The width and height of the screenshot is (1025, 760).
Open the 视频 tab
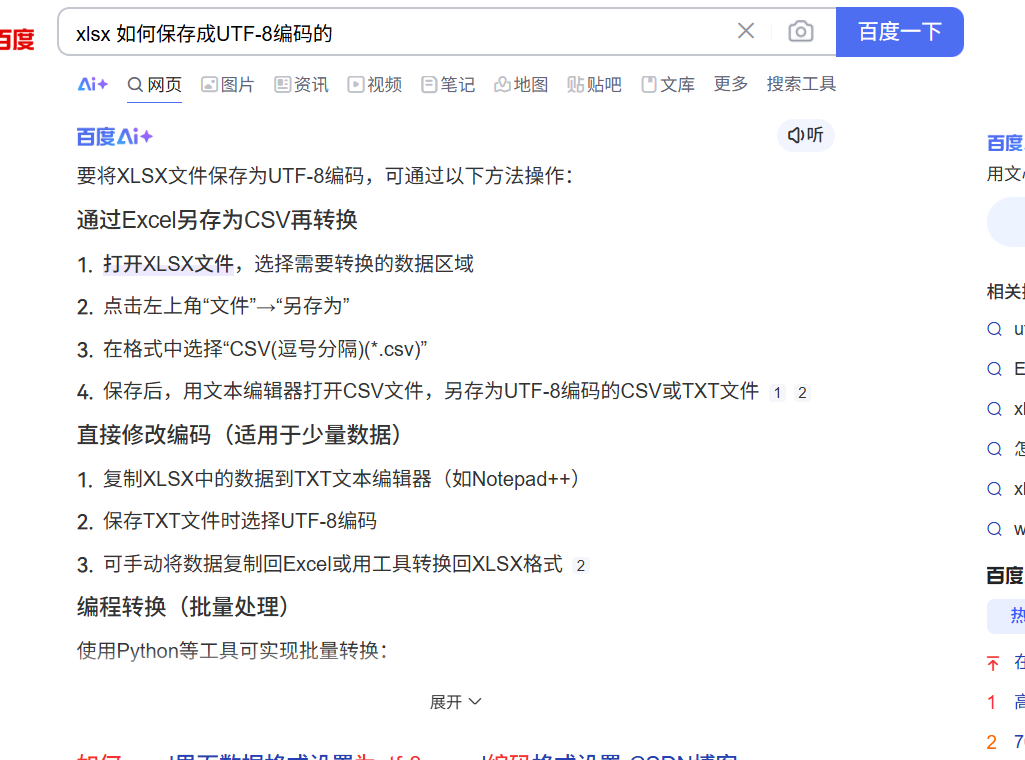[x=375, y=85]
